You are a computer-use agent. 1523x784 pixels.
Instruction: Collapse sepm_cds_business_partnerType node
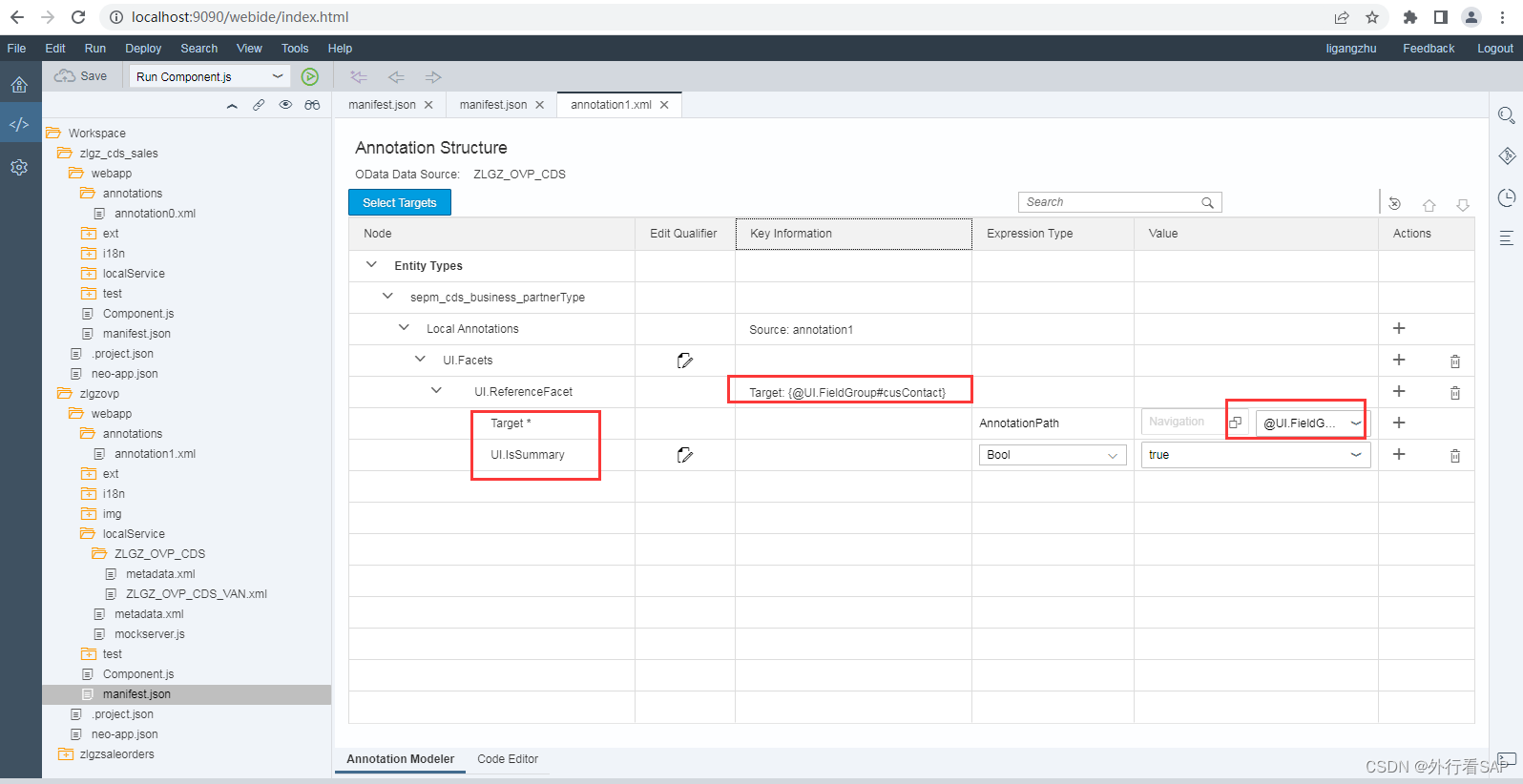(387, 296)
